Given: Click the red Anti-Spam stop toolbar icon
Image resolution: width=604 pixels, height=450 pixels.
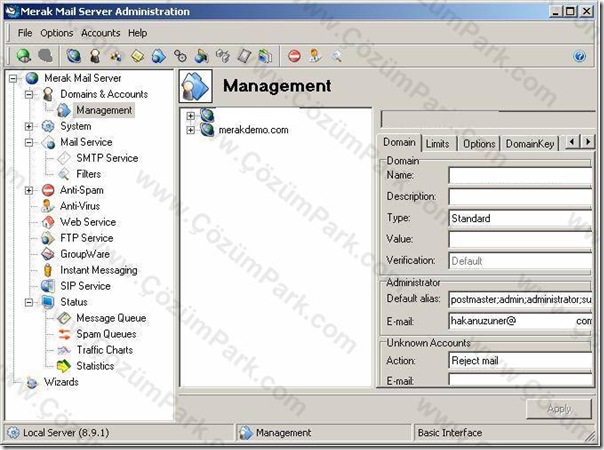Looking at the screenshot, I should [x=294, y=56].
